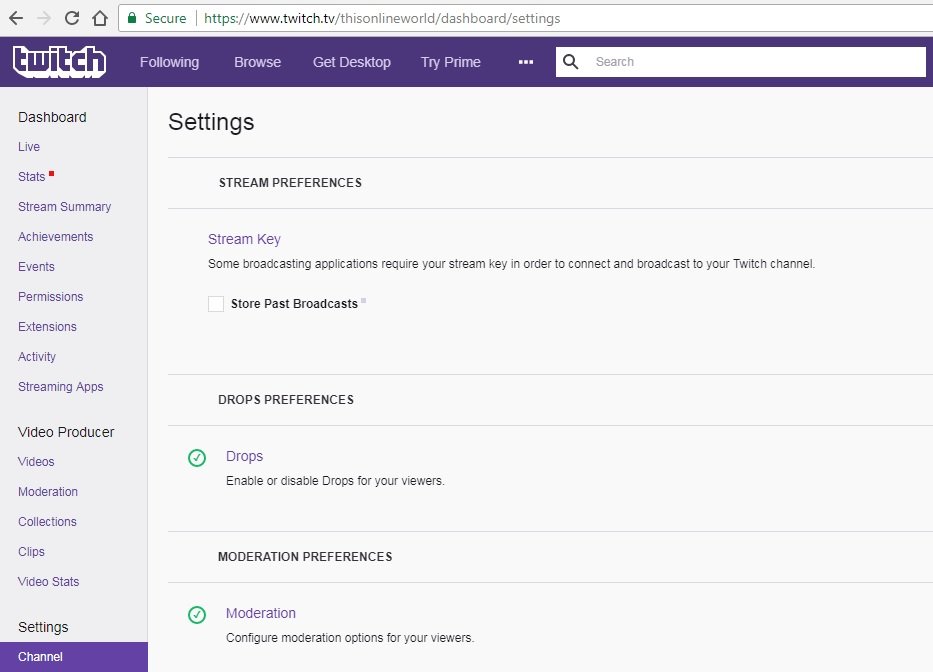
Task: Open sidebar Moderation under Video Producer
Action: 48,492
